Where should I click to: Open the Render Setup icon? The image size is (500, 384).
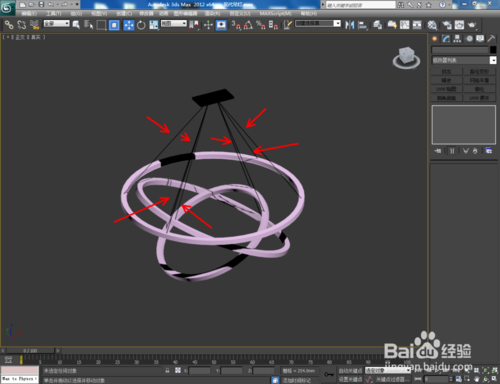[x=447, y=25]
